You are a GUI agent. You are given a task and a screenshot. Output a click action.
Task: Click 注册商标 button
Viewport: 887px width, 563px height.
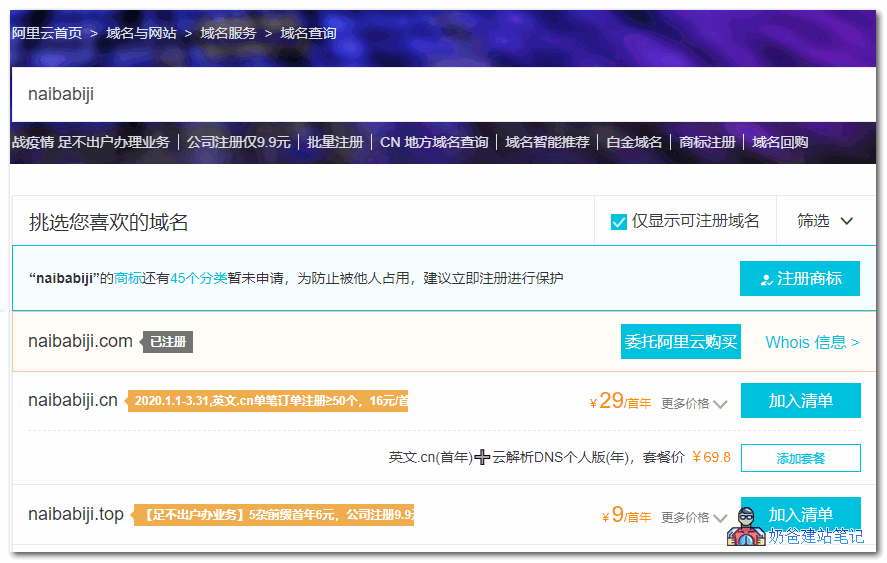coord(799,278)
